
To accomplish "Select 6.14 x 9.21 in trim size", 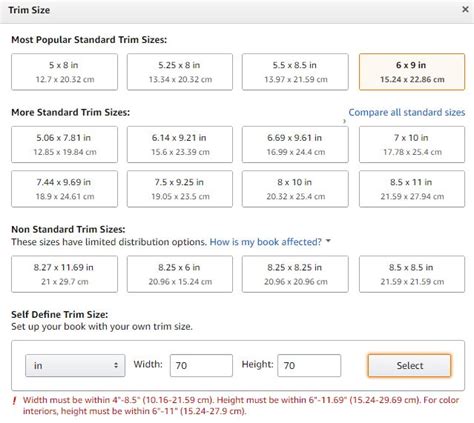I will (180, 144).
